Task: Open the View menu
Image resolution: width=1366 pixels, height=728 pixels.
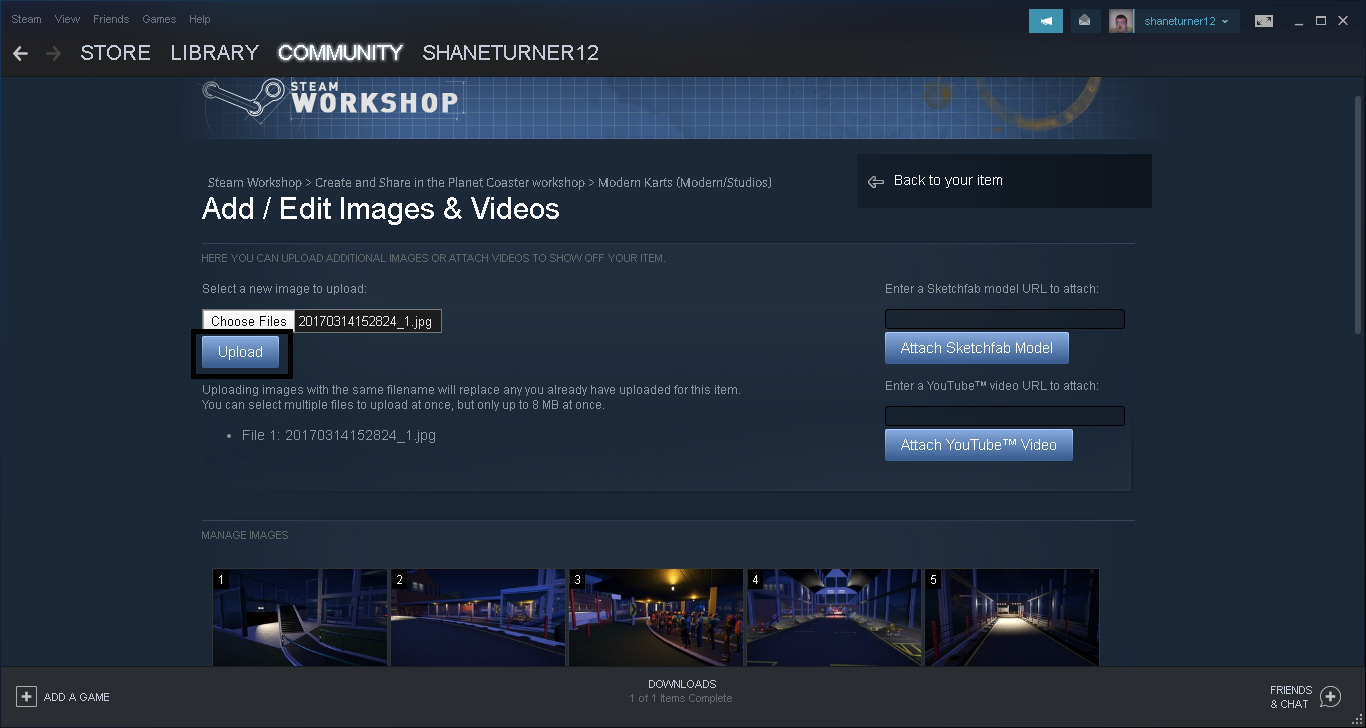Action: [68, 19]
